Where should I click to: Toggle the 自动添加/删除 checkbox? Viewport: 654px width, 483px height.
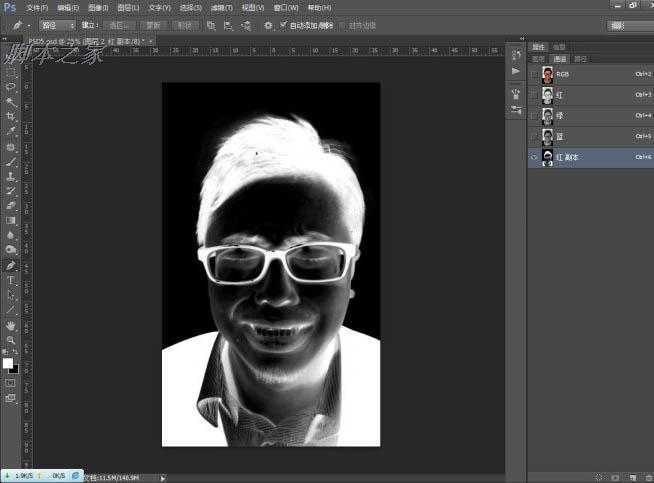coord(283,24)
